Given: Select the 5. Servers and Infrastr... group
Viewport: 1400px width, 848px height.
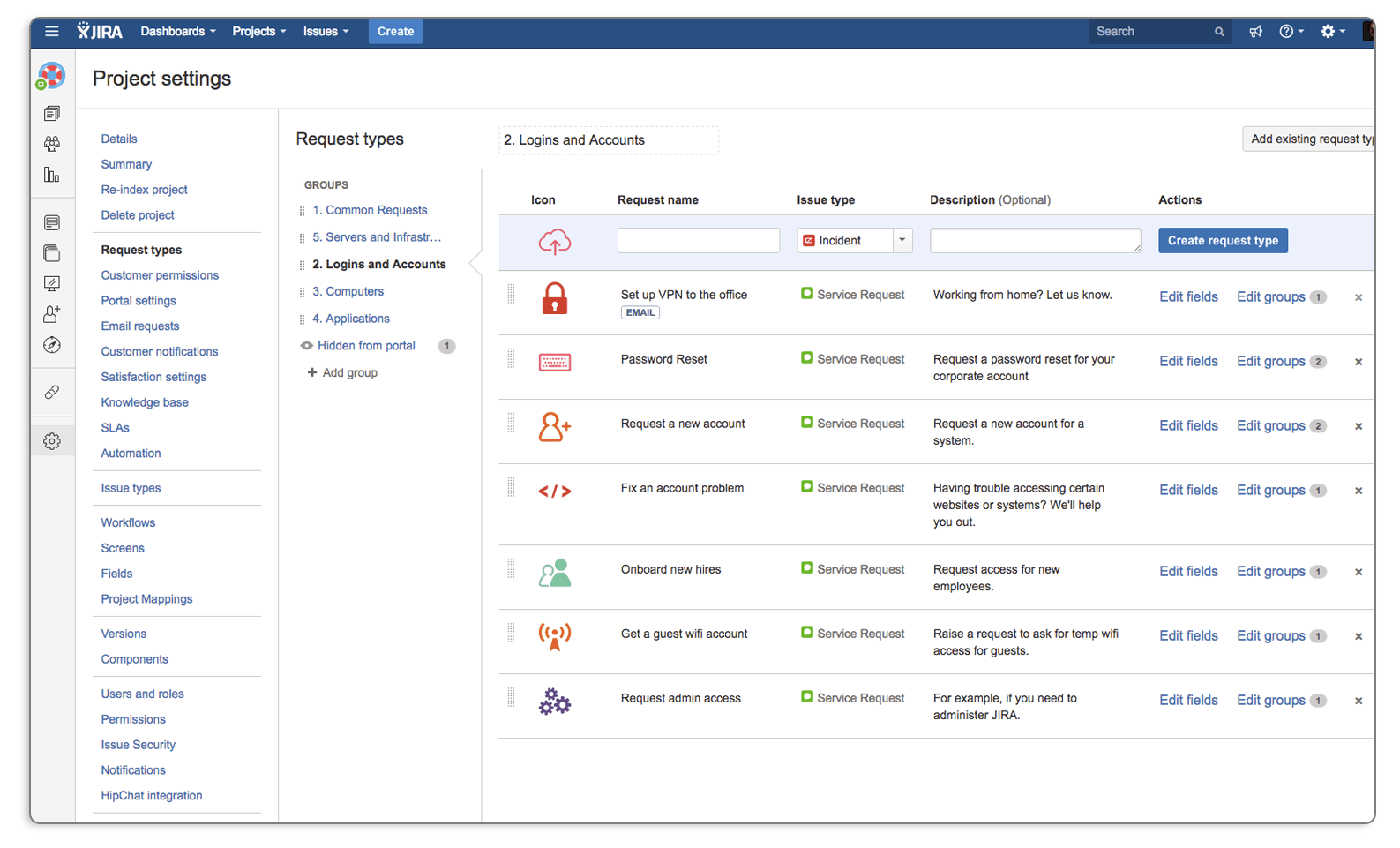Looking at the screenshot, I should pos(377,237).
